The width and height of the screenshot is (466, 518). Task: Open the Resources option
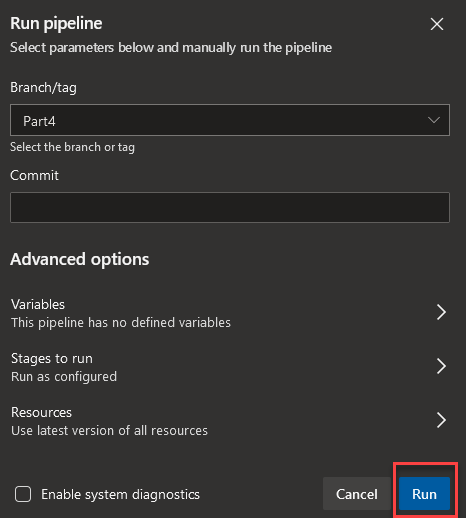click(x=230, y=421)
